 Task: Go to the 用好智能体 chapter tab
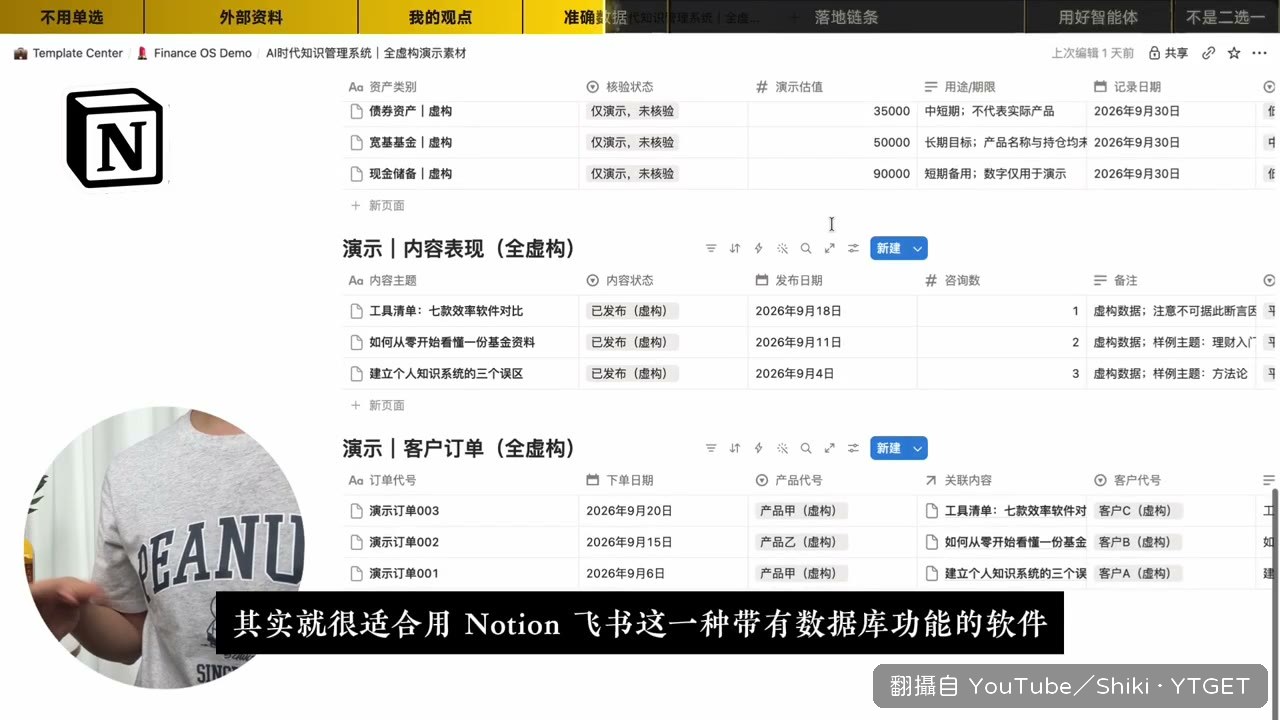pos(1098,17)
